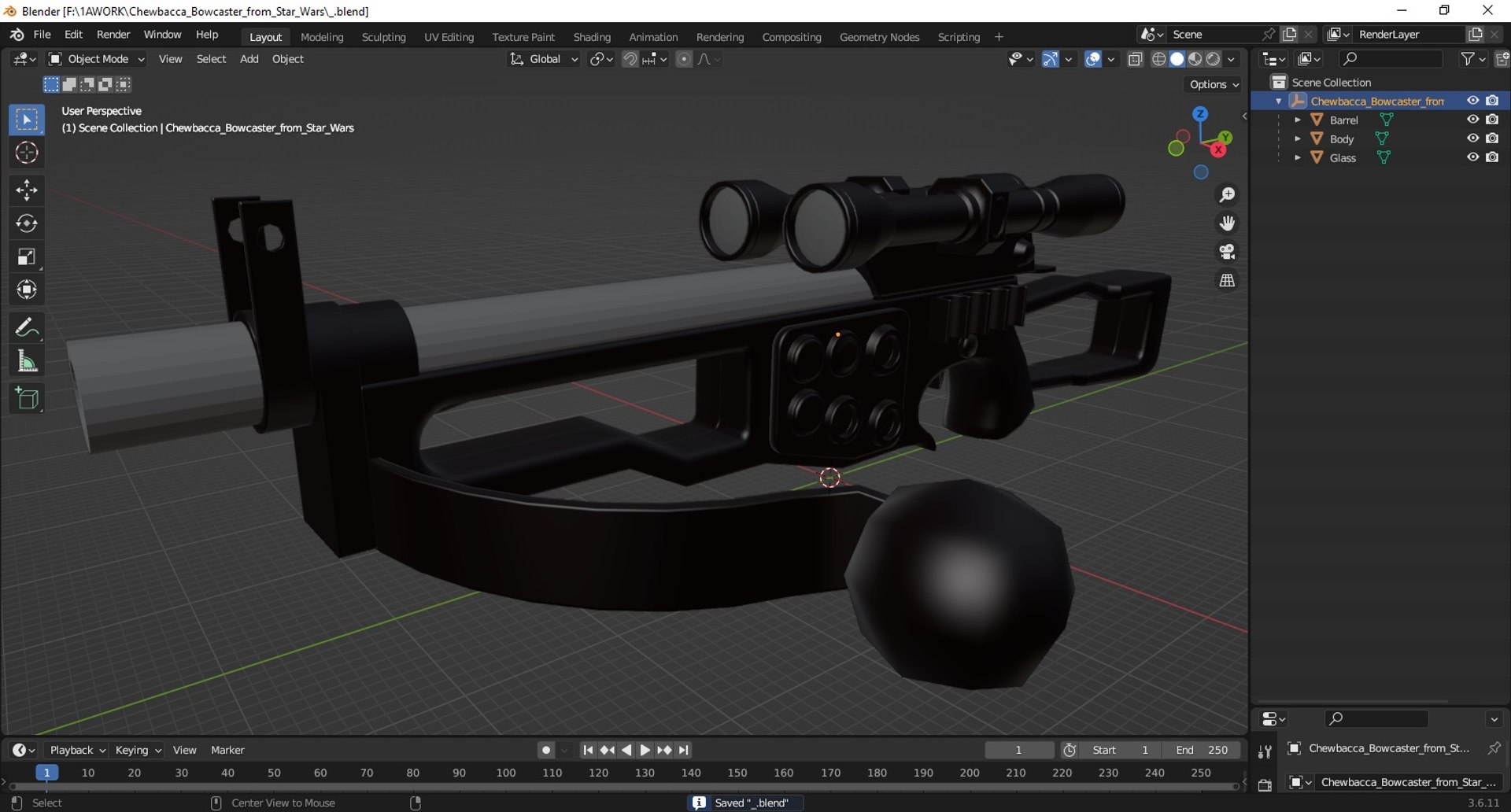Collapse the Chewbacca_Bowcaster collection
The image size is (1511, 812).
tap(1279, 101)
